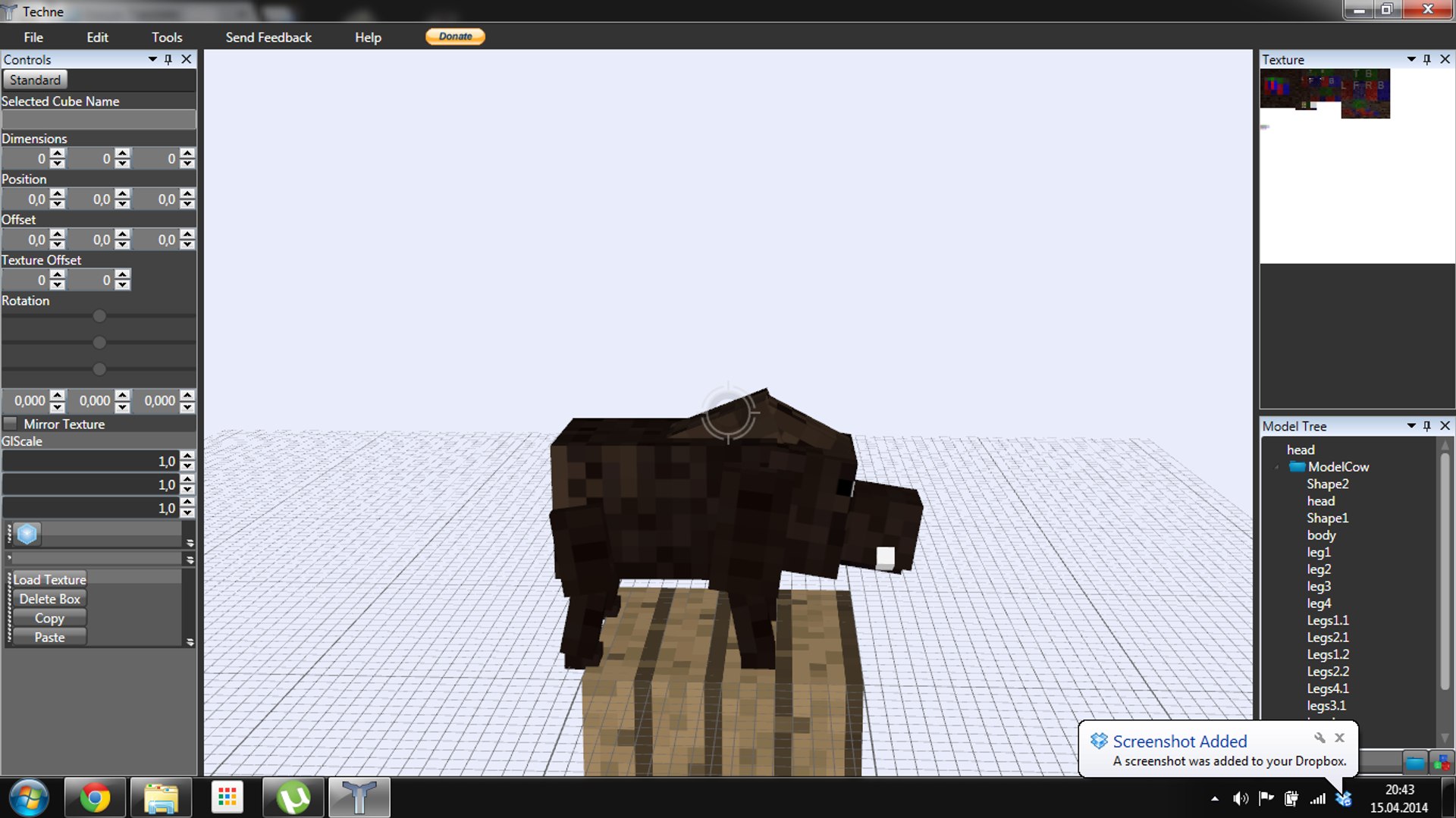Select Legs2.2 in the Model Tree
1456x818 pixels.
1328,672
